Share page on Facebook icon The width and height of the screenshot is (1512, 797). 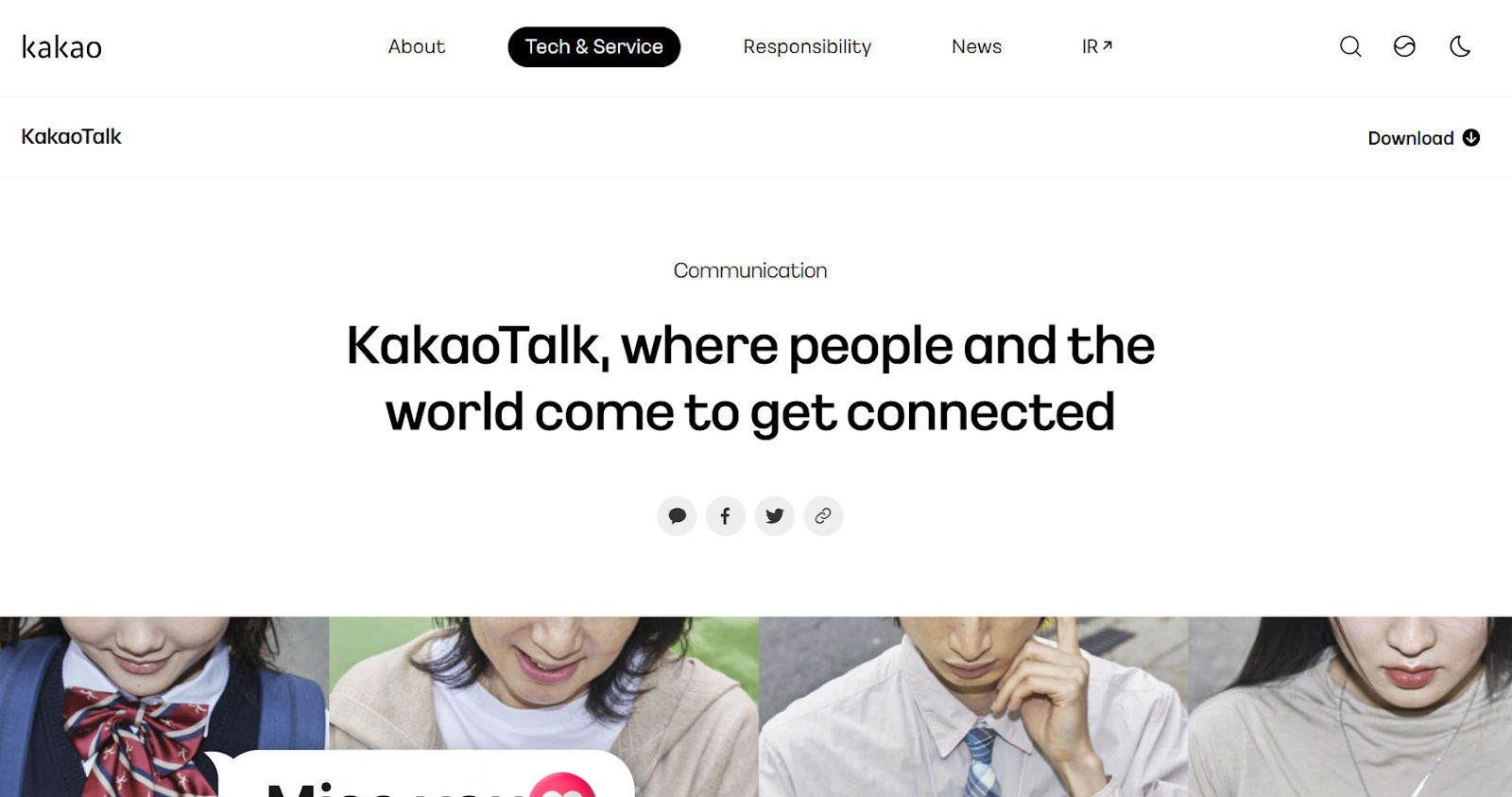point(726,516)
